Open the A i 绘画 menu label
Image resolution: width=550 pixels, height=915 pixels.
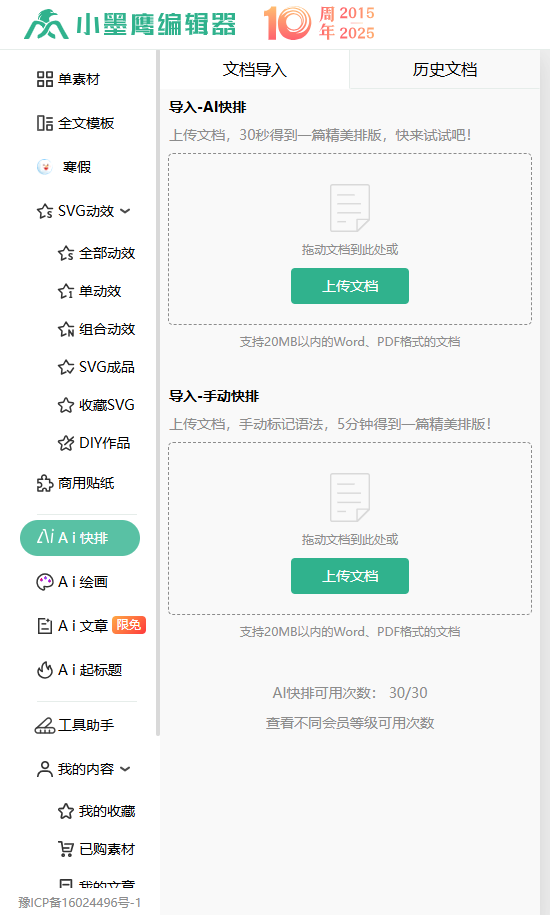pos(83,582)
